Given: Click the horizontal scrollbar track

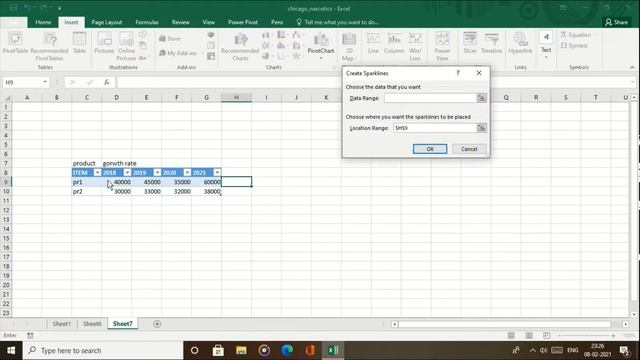Looking at the screenshot, I should (504, 324).
